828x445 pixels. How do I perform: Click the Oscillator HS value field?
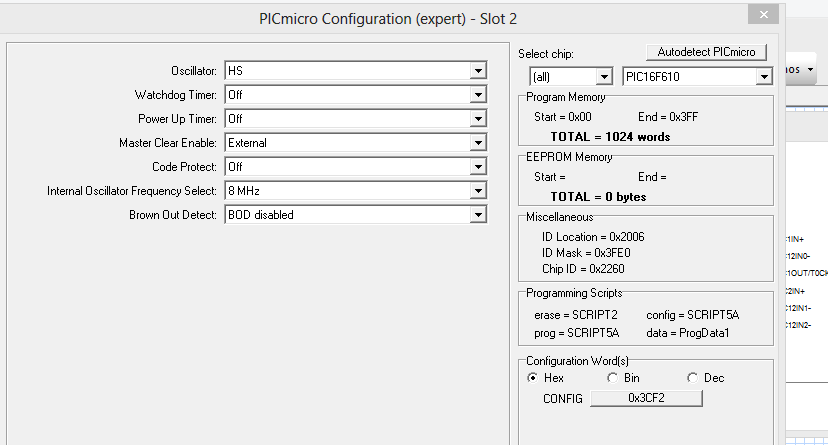pos(347,71)
